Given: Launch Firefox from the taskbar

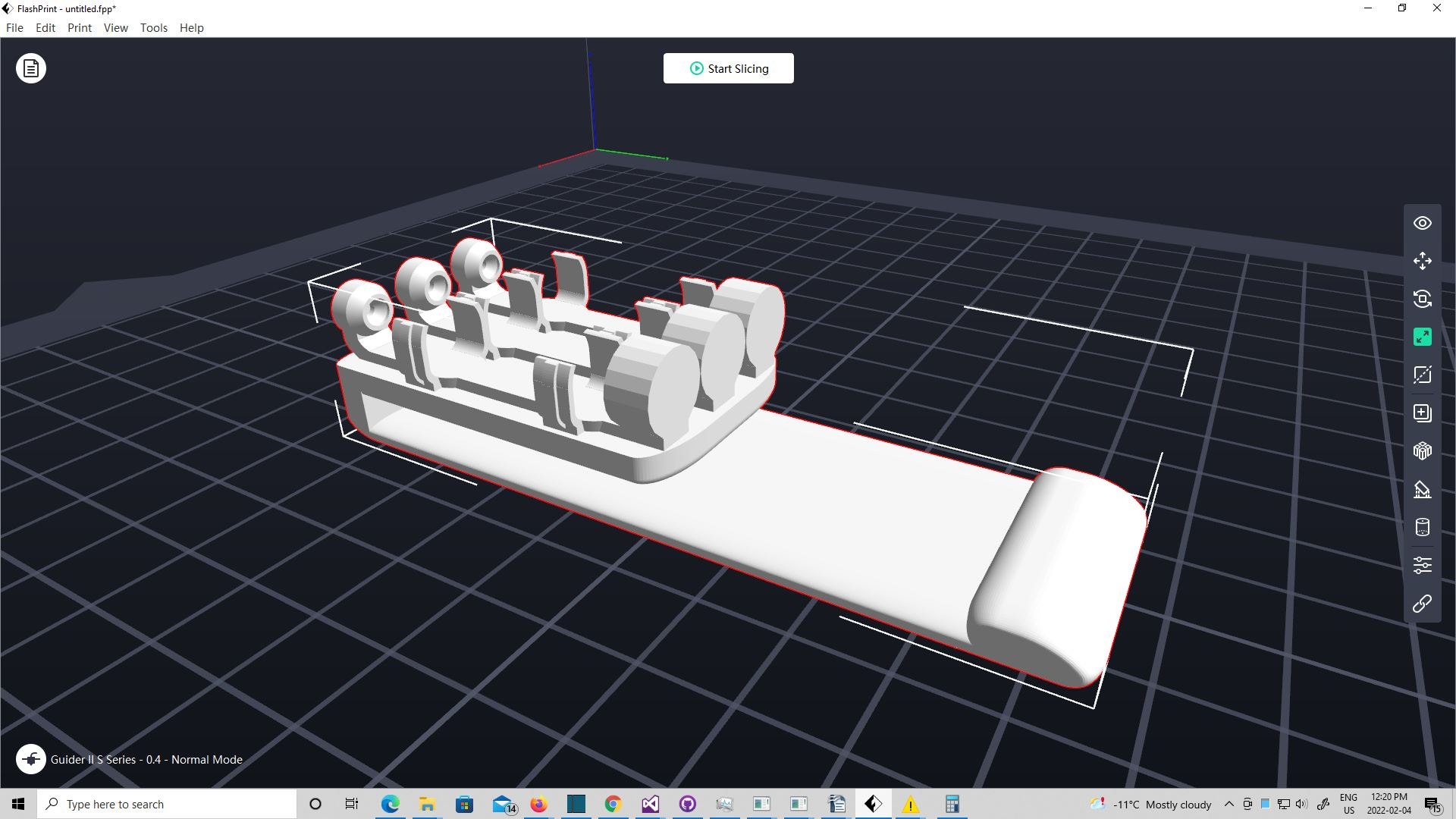Looking at the screenshot, I should click(x=538, y=804).
